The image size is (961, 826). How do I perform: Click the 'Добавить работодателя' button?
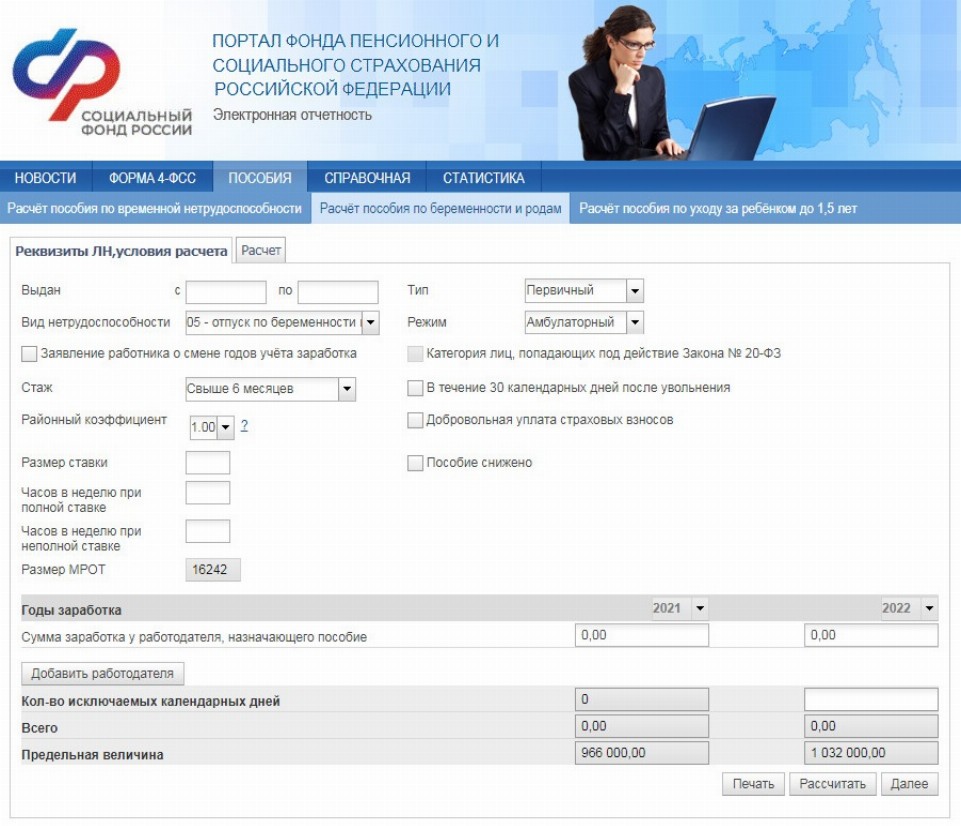pos(103,673)
